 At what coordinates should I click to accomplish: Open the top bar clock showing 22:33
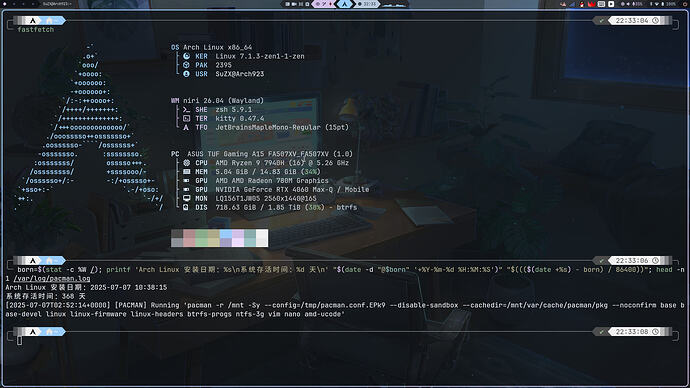(367, 4)
